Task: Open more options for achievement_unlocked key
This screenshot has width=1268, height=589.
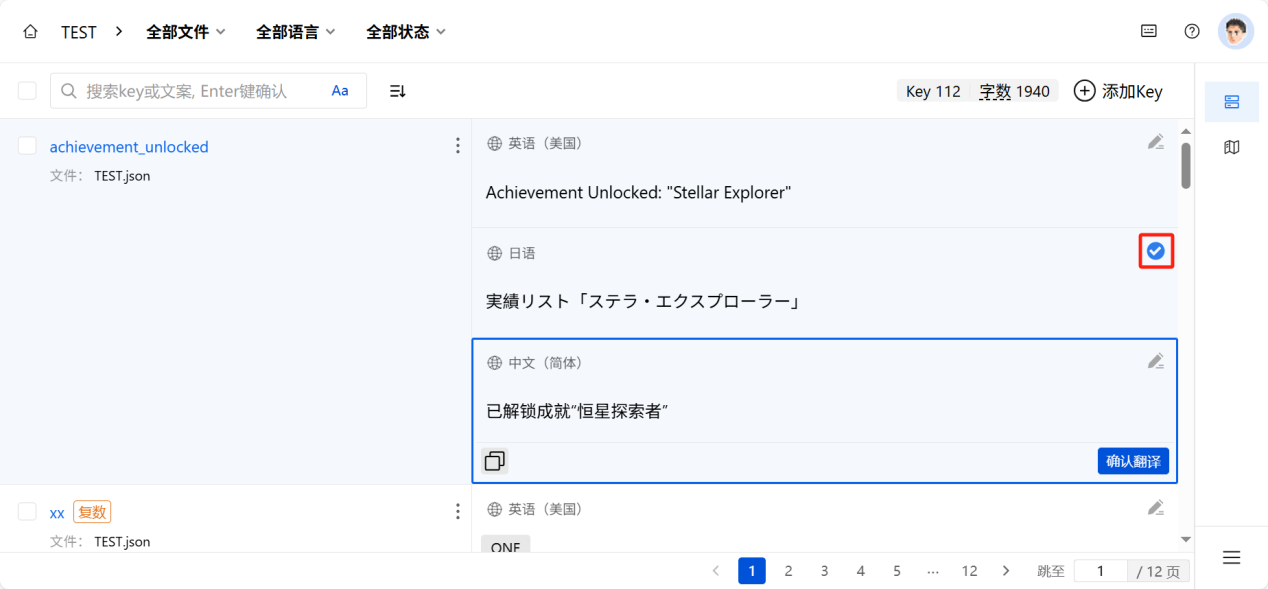Action: 458,146
